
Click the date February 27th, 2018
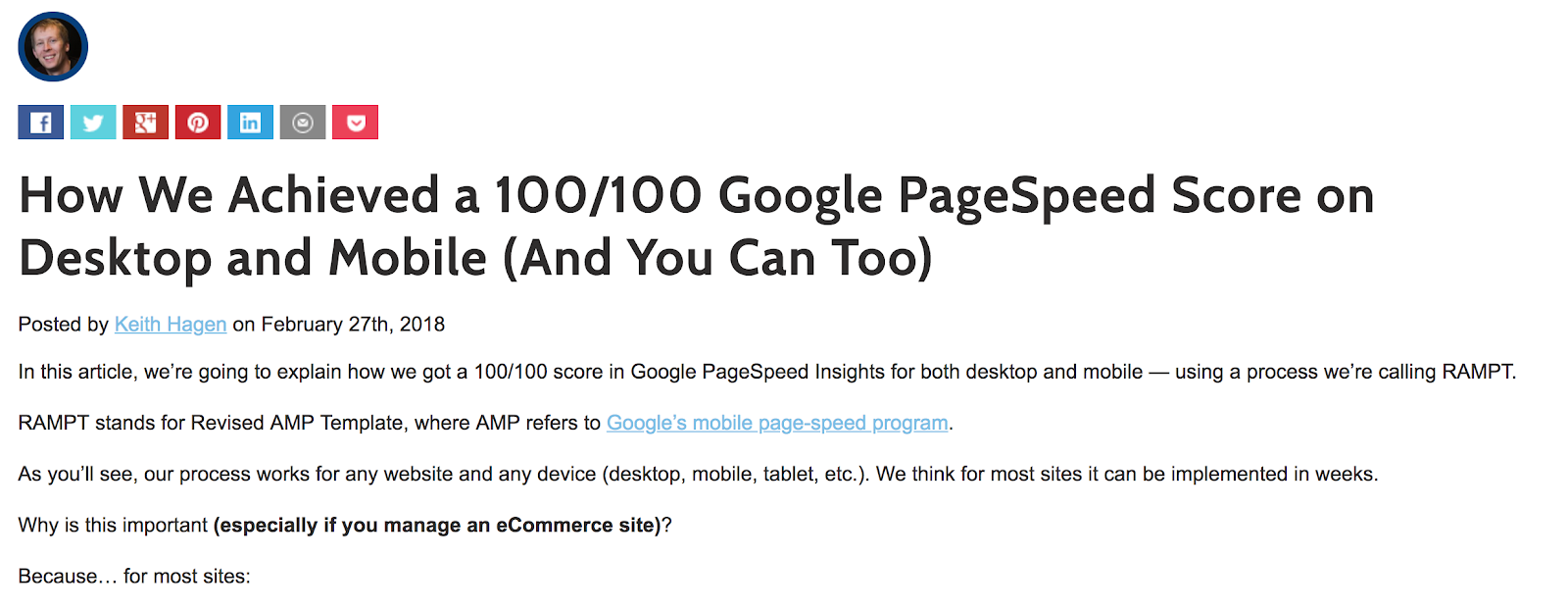click(x=353, y=325)
